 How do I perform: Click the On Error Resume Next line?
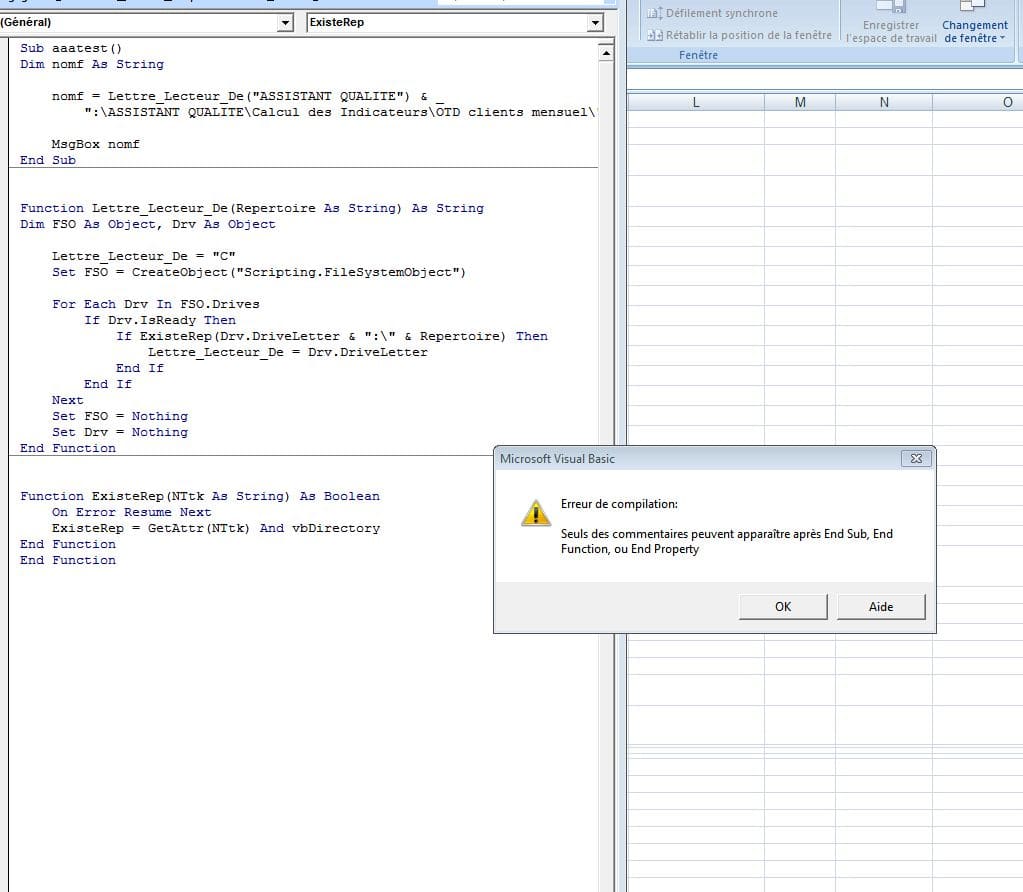coord(132,512)
